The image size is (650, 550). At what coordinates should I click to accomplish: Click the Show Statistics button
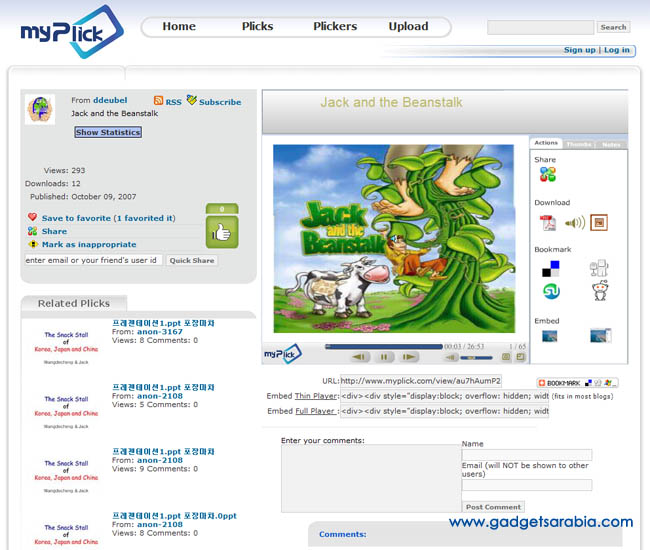[108, 132]
